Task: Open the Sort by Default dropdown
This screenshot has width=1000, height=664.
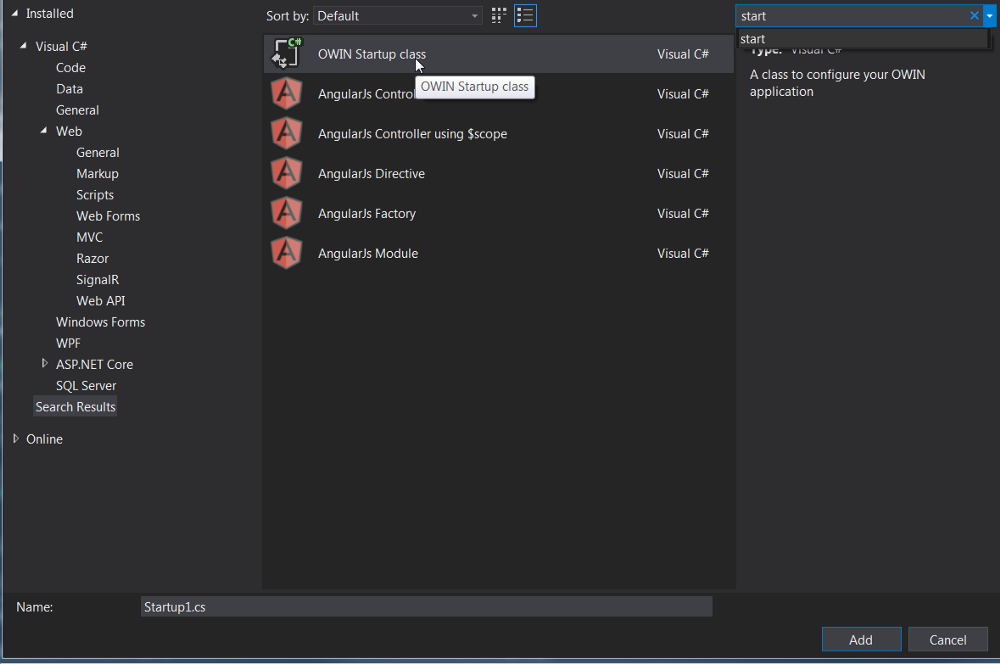Action: click(x=397, y=16)
